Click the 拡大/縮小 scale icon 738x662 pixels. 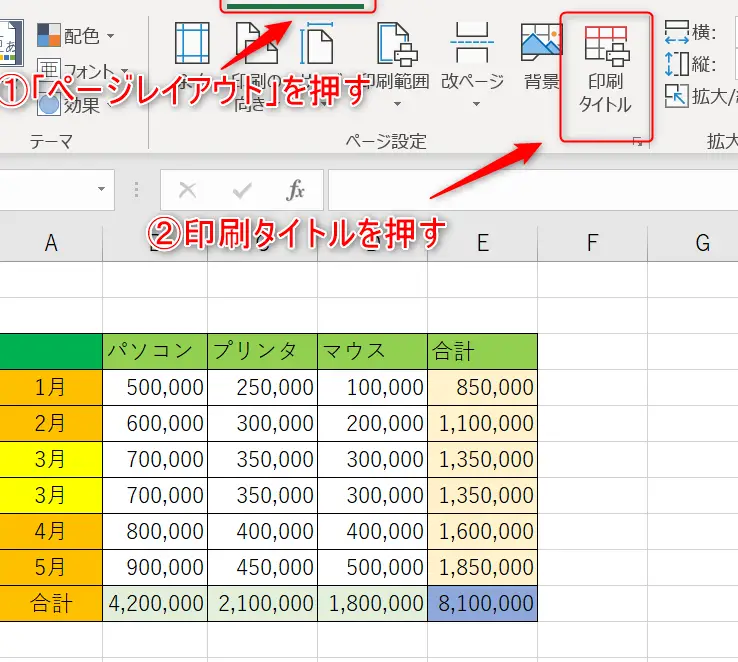(x=677, y=96)
